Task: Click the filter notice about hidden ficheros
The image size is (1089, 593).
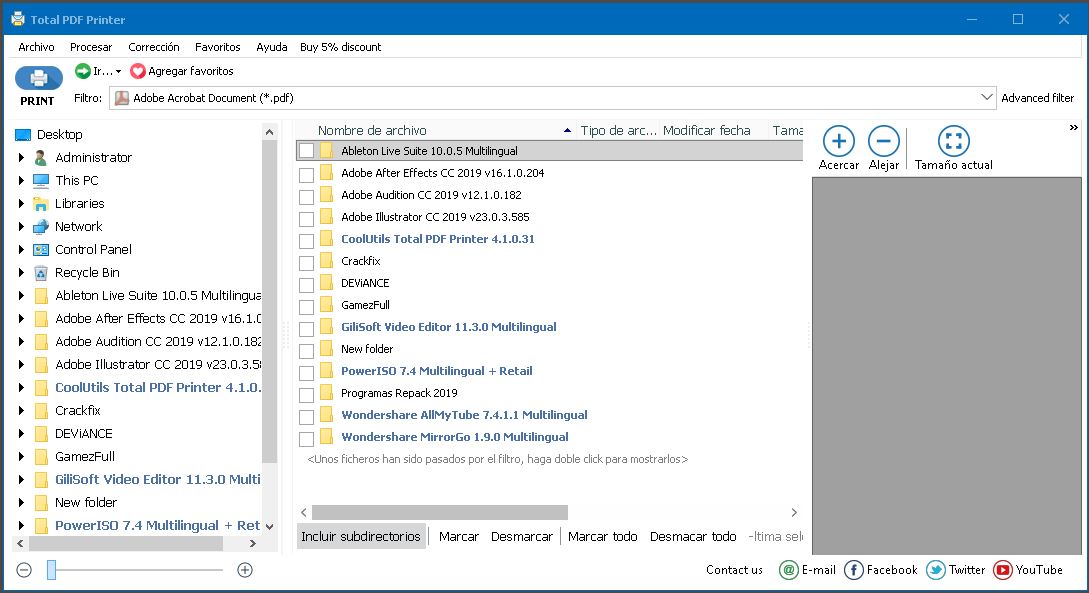Action: pos(497,459)
